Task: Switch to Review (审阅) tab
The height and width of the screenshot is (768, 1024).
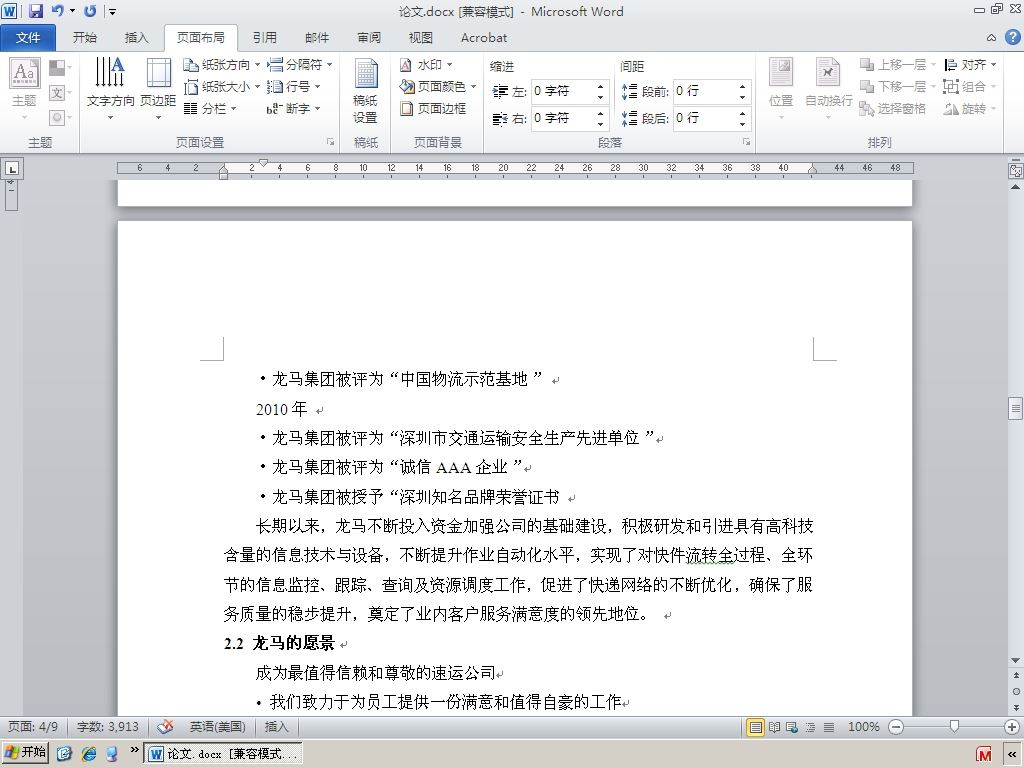Action: [x=369, y=38]
